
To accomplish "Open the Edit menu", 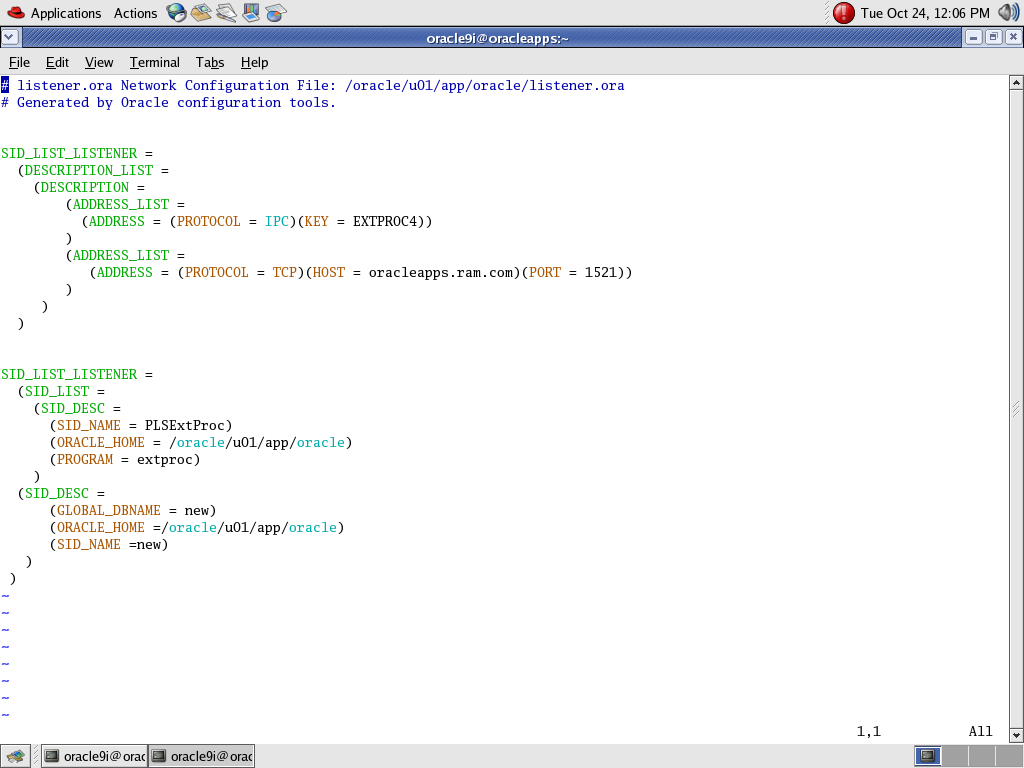I will click(x=57, y=62).
